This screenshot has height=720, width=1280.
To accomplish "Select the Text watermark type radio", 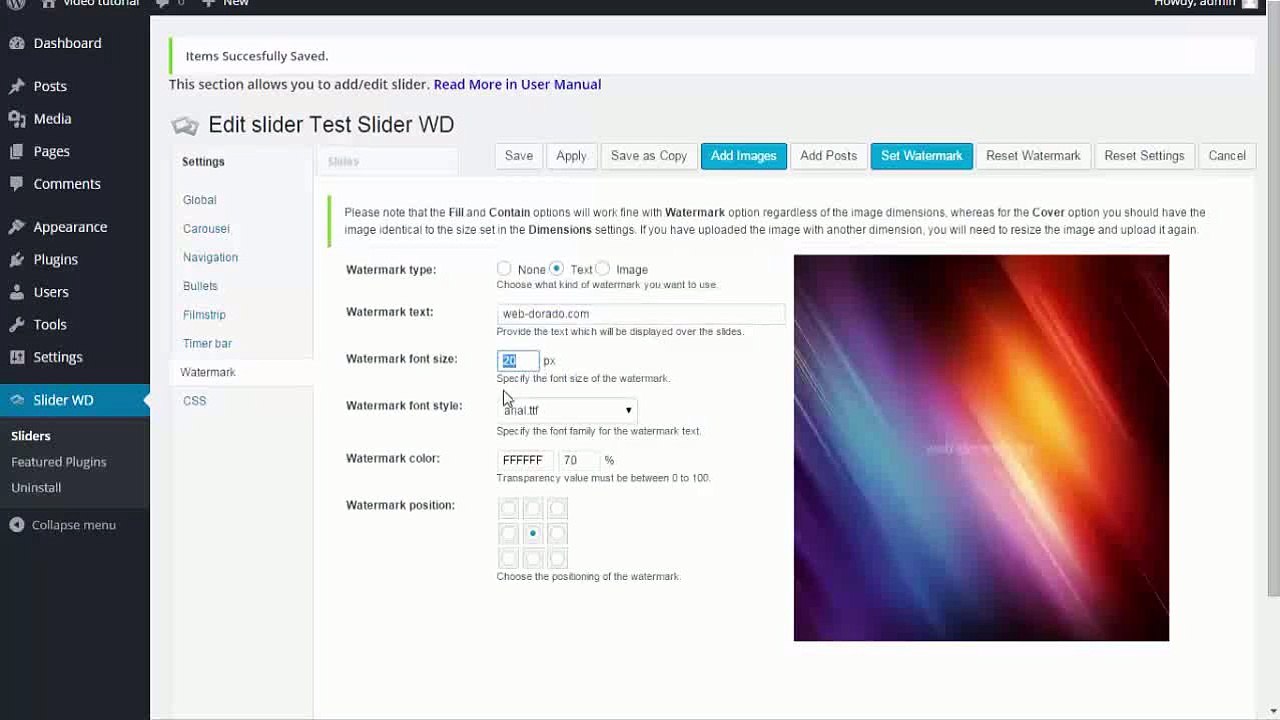I will pyautogui.click(x=556, y=269).
